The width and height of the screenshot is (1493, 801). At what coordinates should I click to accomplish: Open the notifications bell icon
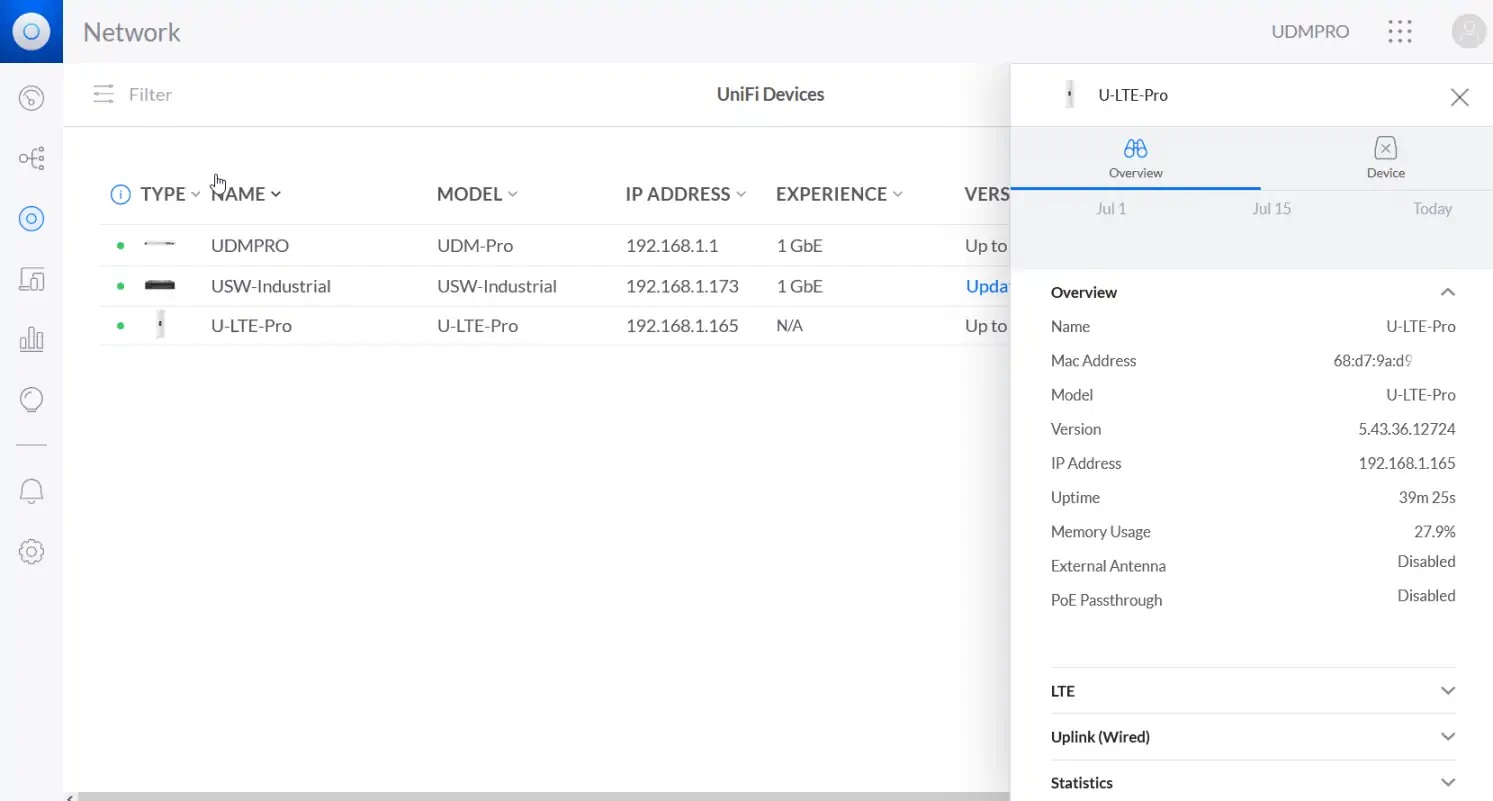pyautogui.click(x=31, y=491)
